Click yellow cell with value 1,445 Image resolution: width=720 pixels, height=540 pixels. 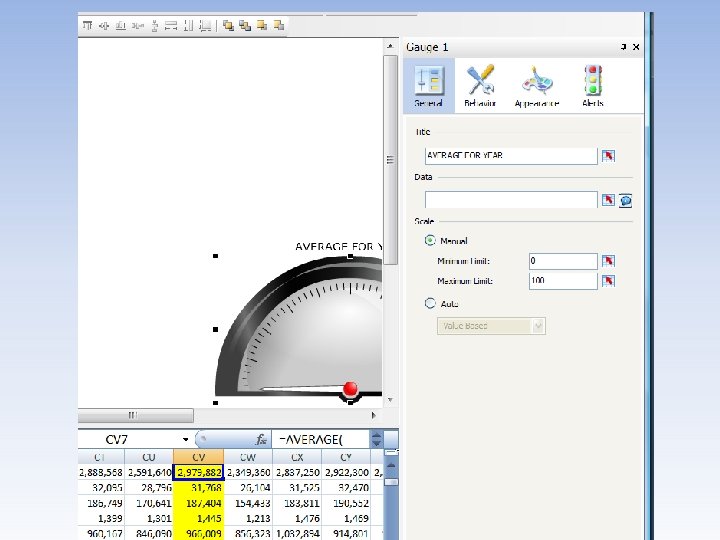click(198, 518)
